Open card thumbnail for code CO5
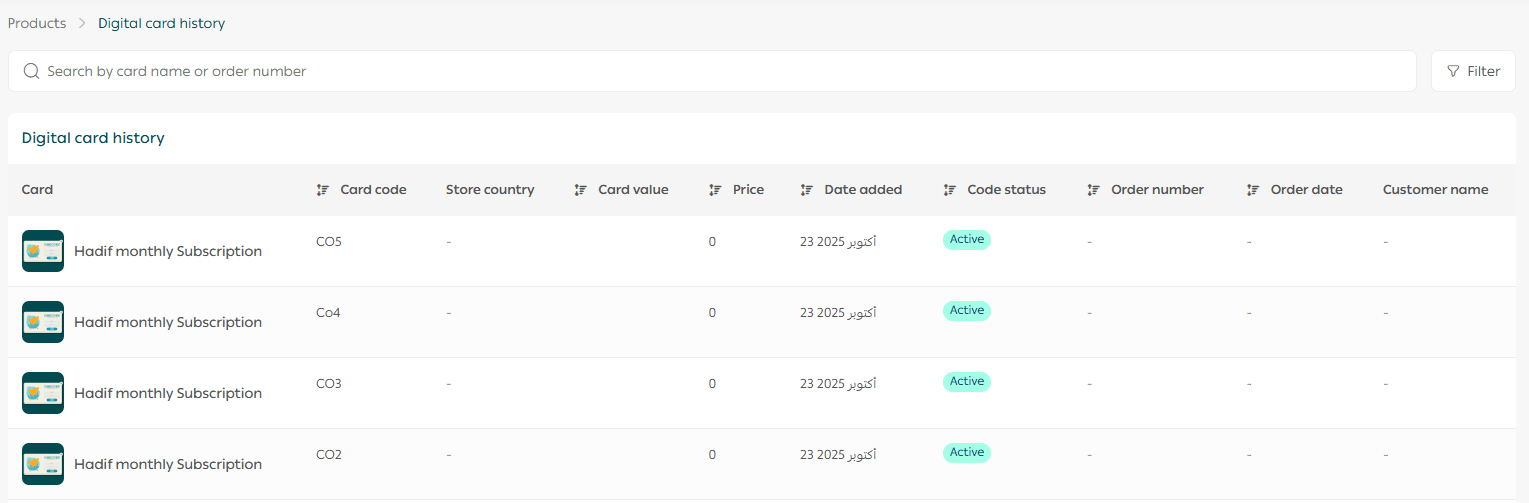This screenshot has width=1529, height=503. pyautogui.click(x=43, y=251)
